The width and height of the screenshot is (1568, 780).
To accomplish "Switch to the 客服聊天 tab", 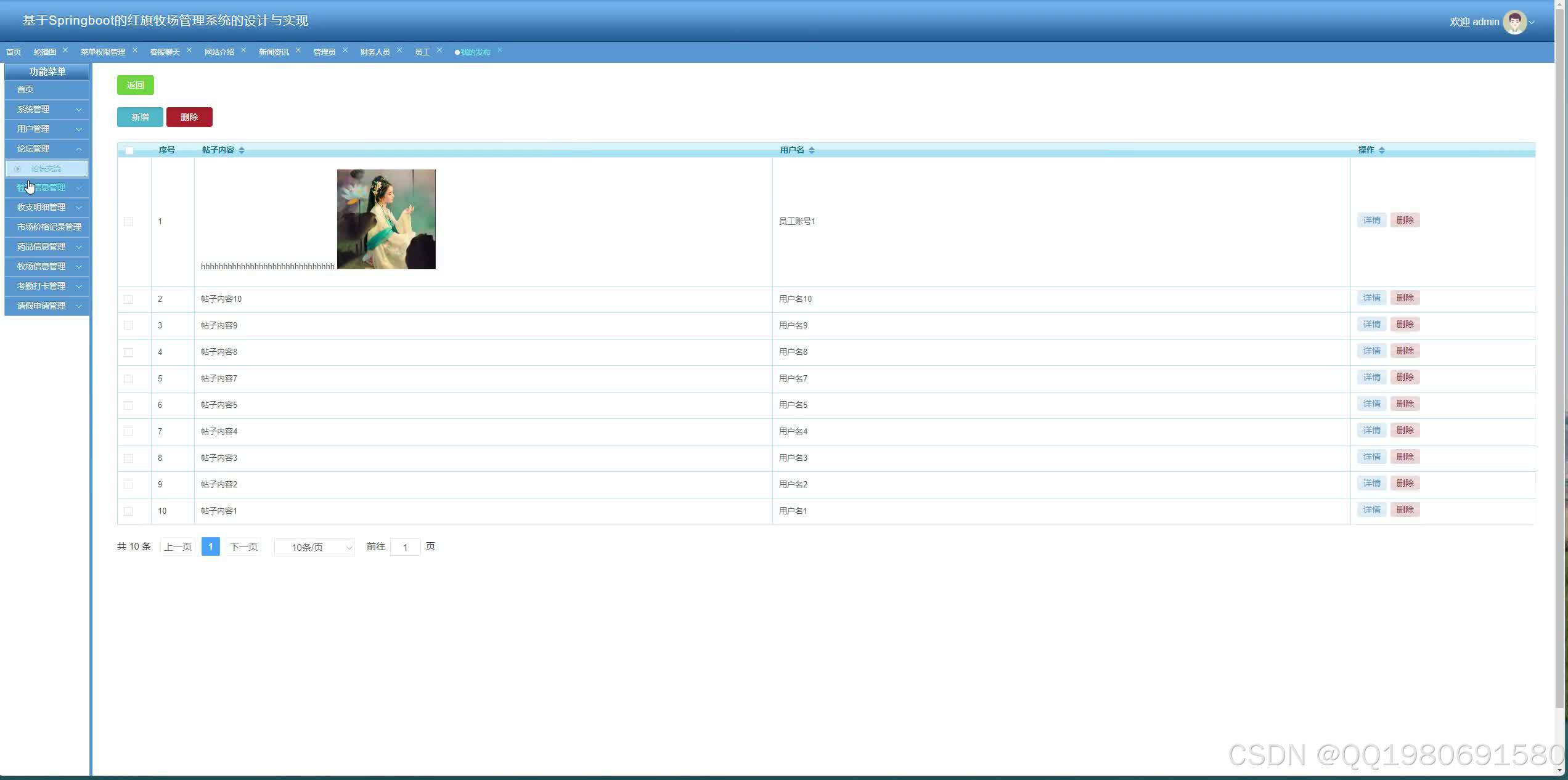I will 165,52.
